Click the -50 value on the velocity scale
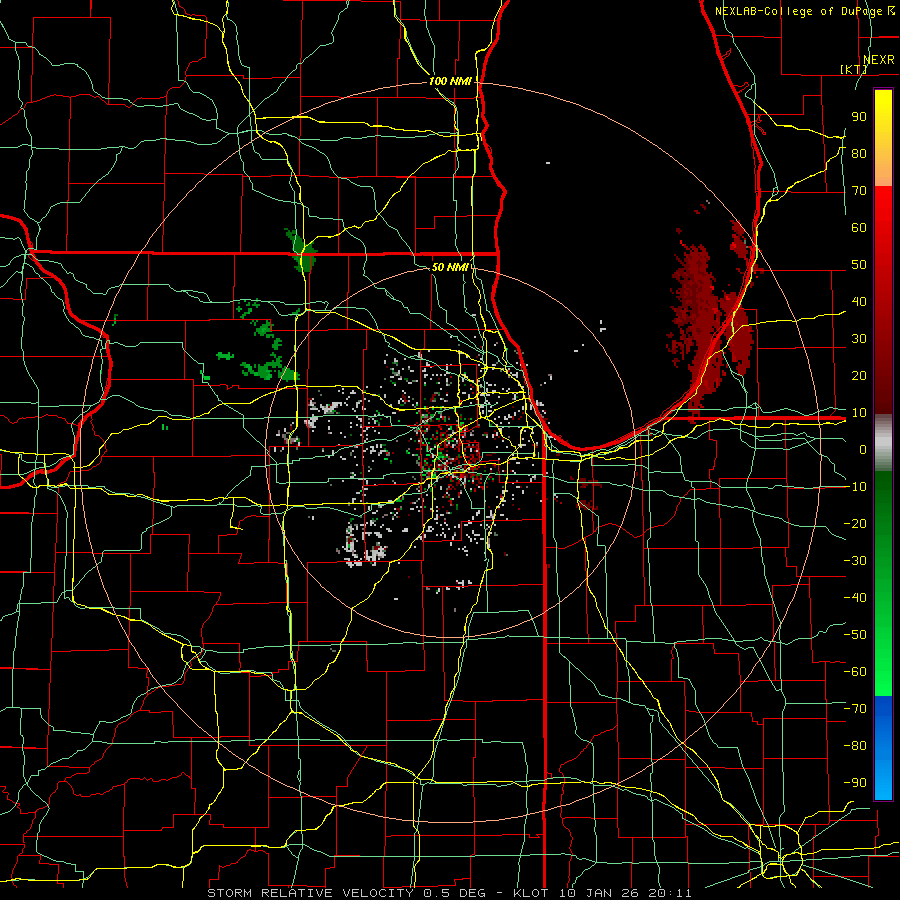This screenshot has height=900, width=900. [855, 635]
